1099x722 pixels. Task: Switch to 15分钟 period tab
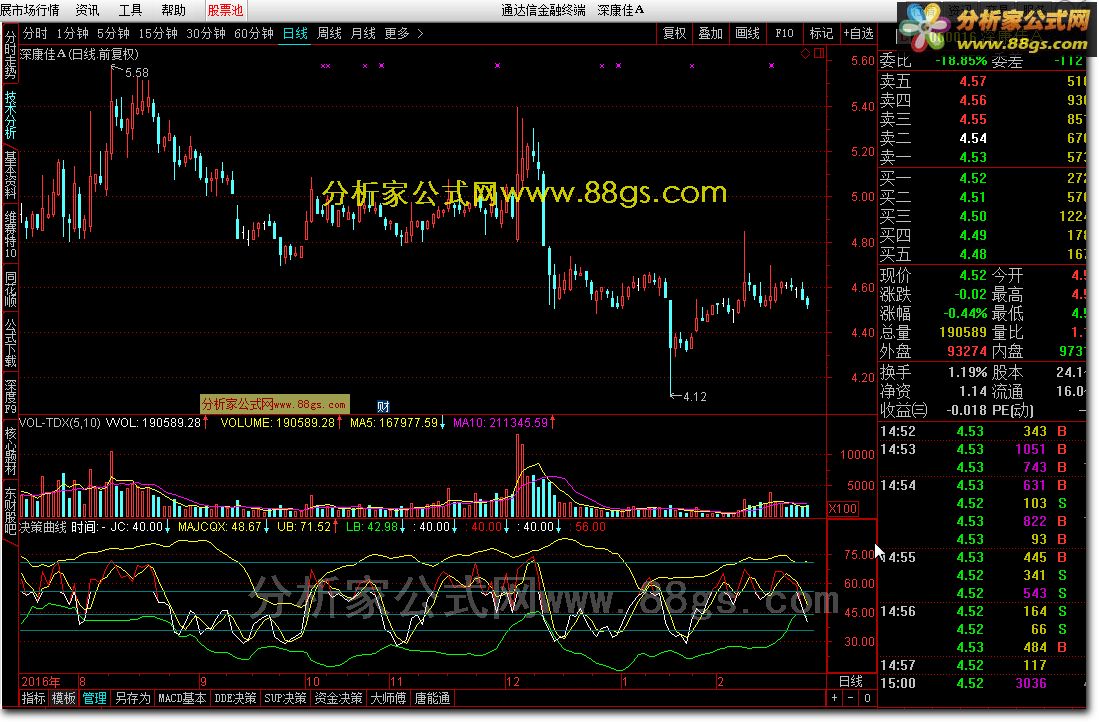(x=158, y=33)
